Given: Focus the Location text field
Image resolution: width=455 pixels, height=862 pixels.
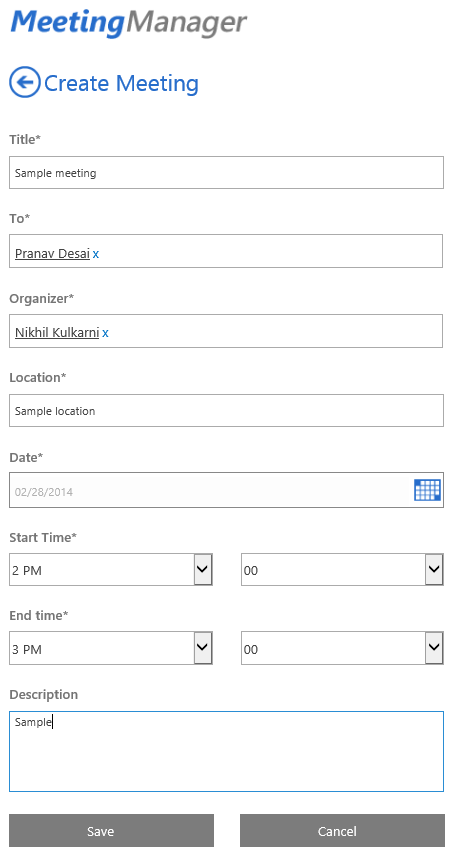Looking at the screenshot, I should coord(226,411).
